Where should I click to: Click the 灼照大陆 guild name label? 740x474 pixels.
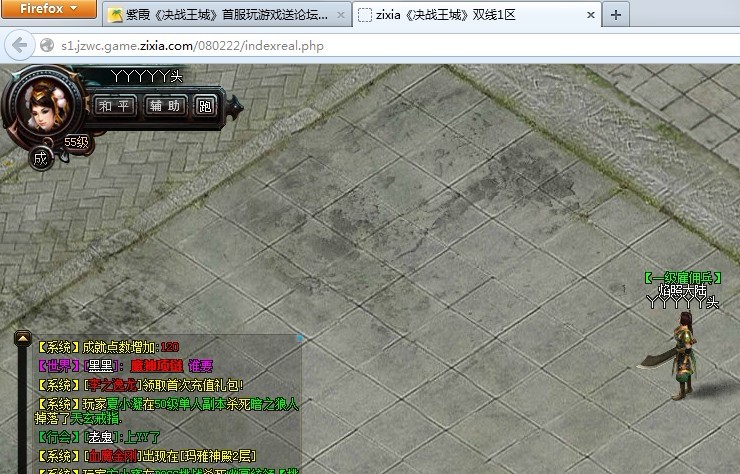pyautogui.click(x=683, y=290)
